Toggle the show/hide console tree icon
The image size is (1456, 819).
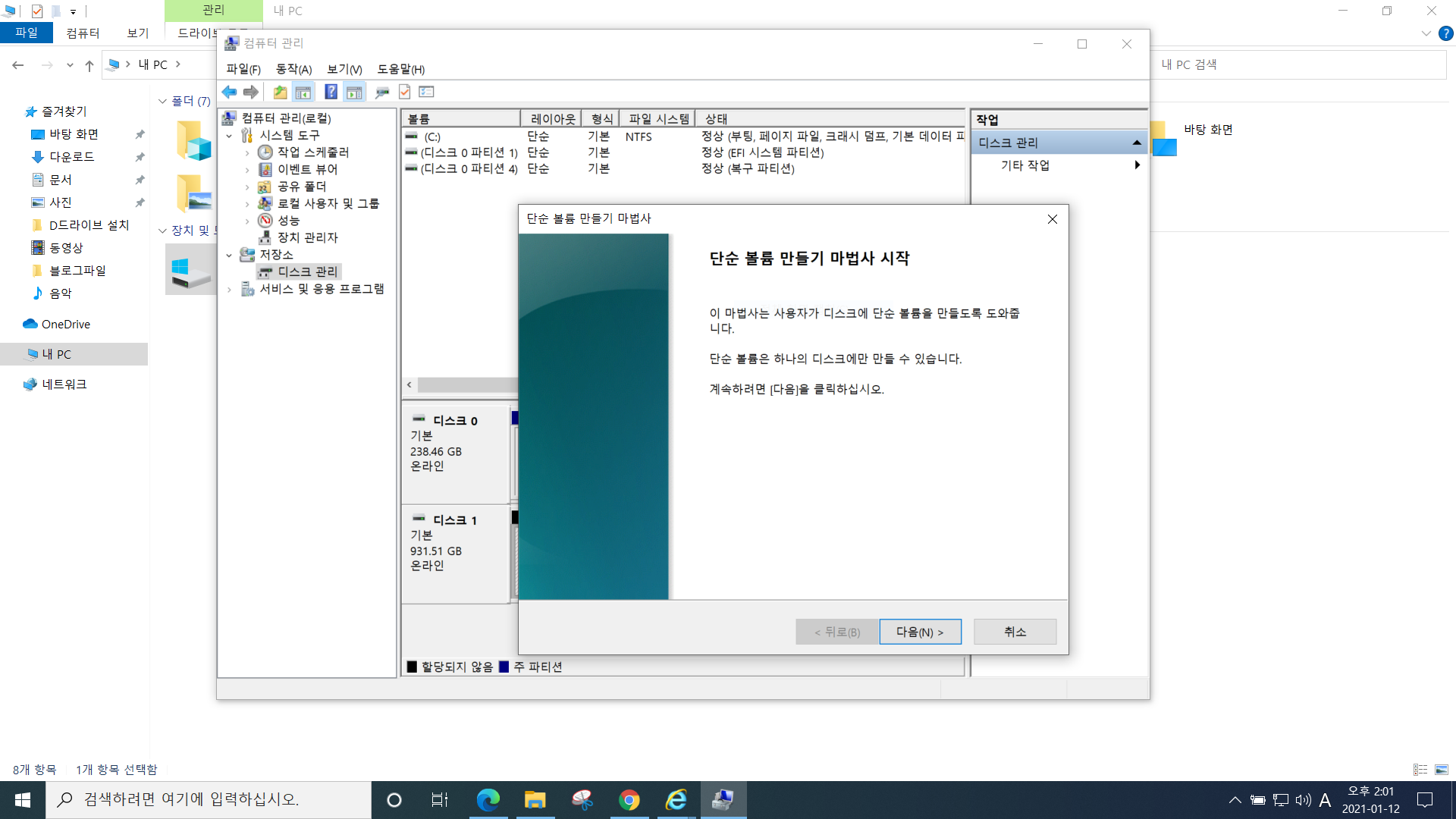(x=303, y=92)
